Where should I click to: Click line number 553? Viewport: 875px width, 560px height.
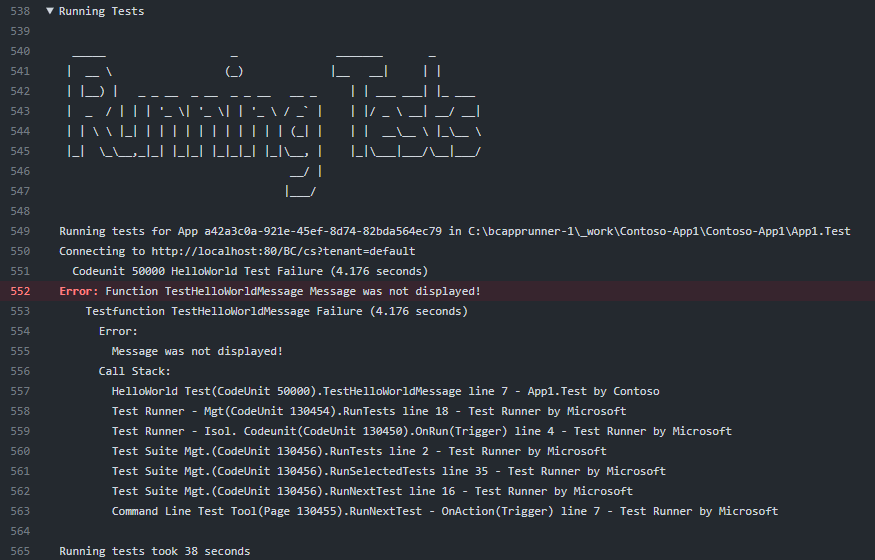(20, 311)
